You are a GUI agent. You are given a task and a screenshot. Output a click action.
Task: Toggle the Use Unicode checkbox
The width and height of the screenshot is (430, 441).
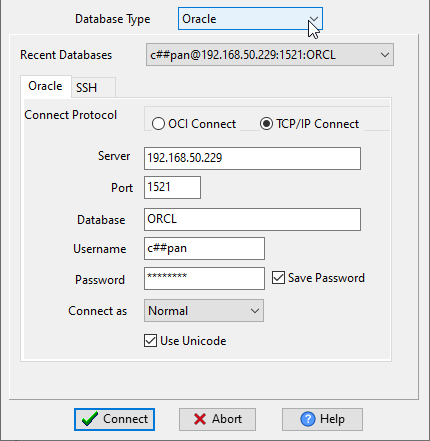tap(150, 341)
